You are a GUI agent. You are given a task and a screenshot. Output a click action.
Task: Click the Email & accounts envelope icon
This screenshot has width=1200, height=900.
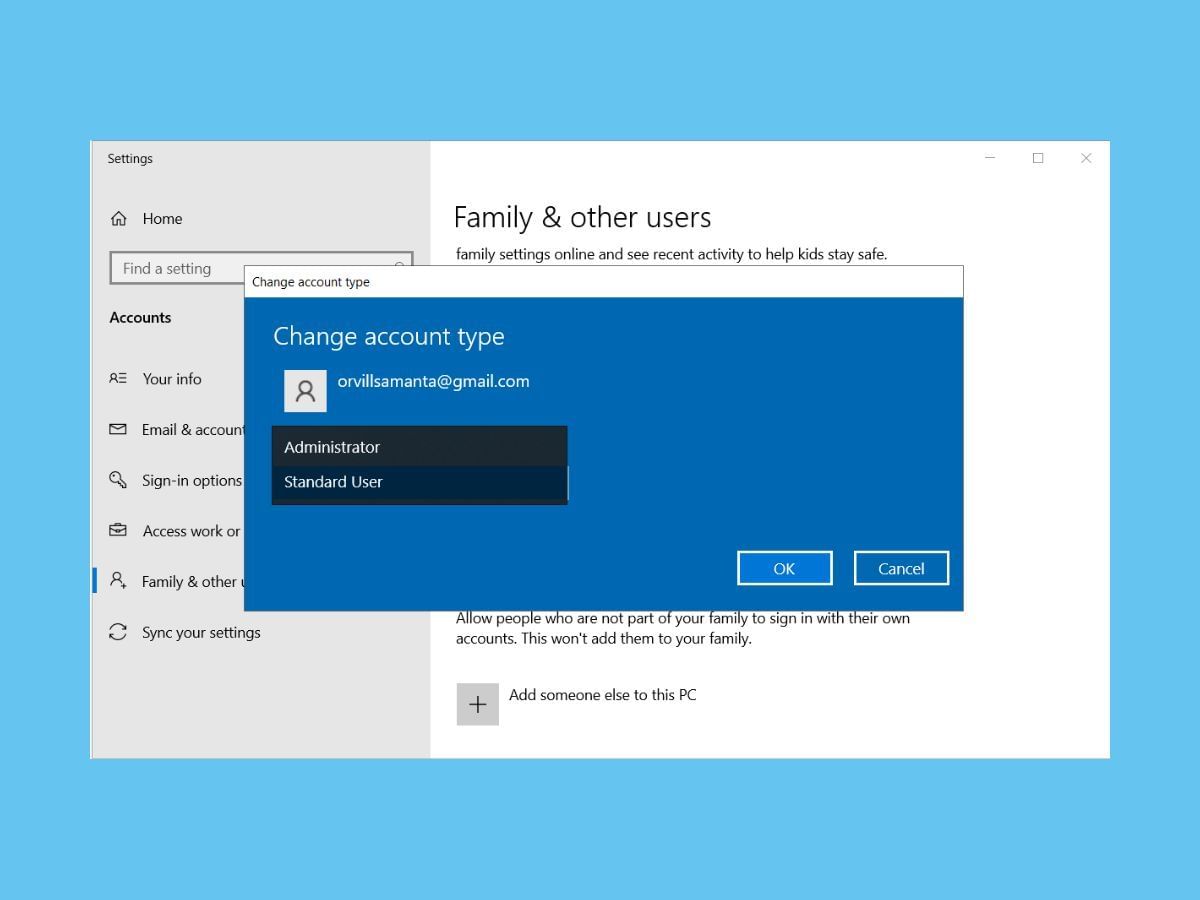pos(119,429)
